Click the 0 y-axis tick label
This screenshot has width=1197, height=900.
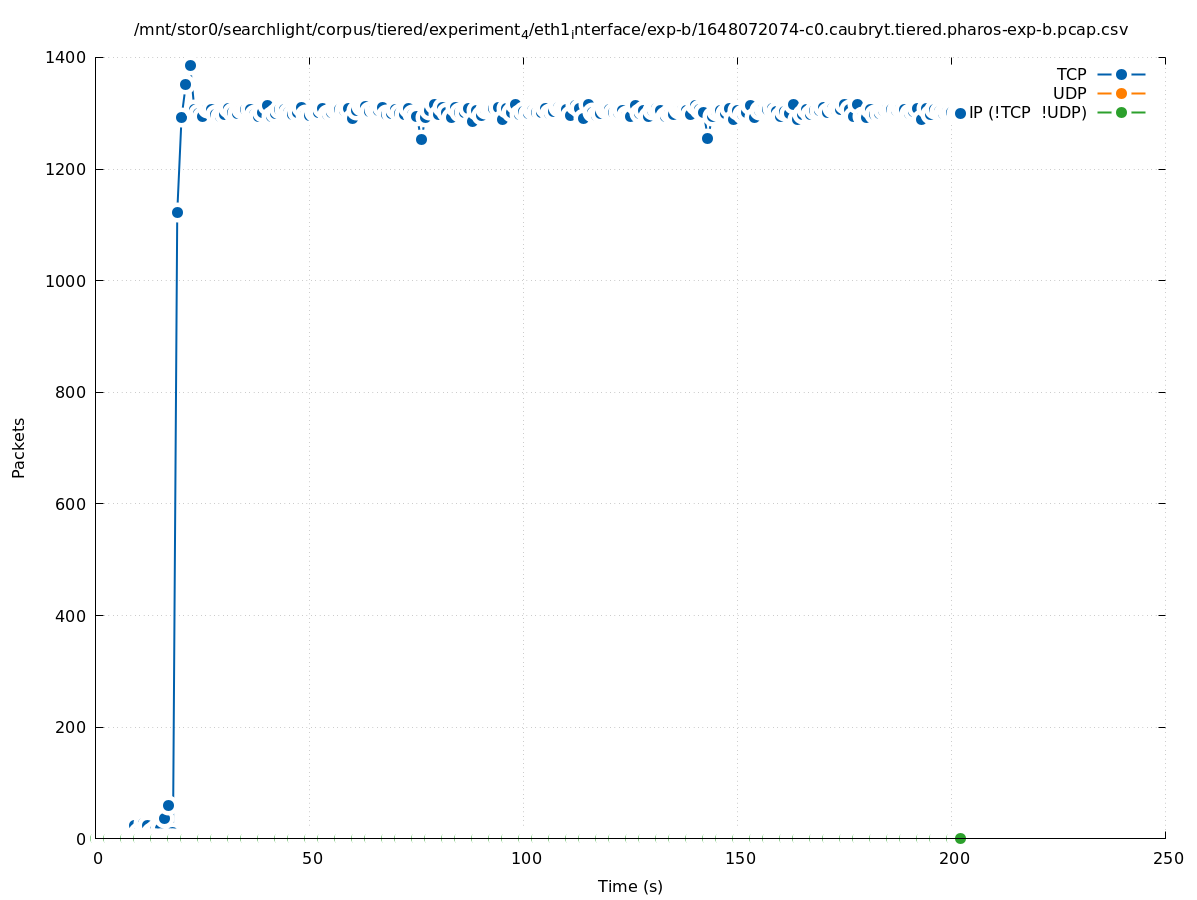[82, 838]
